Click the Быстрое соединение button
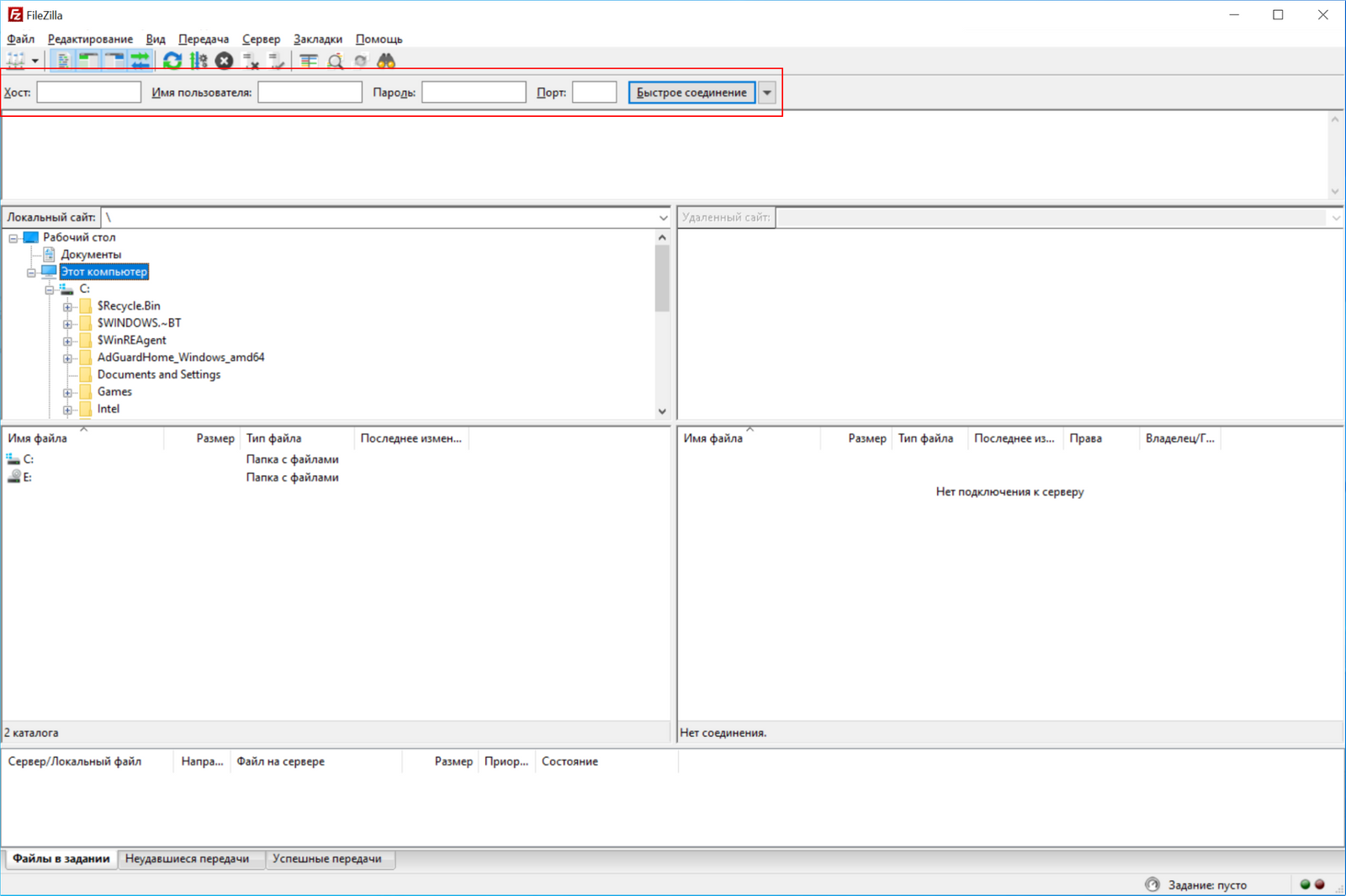The image size is (1346, 896). click(x=692, y=93)
